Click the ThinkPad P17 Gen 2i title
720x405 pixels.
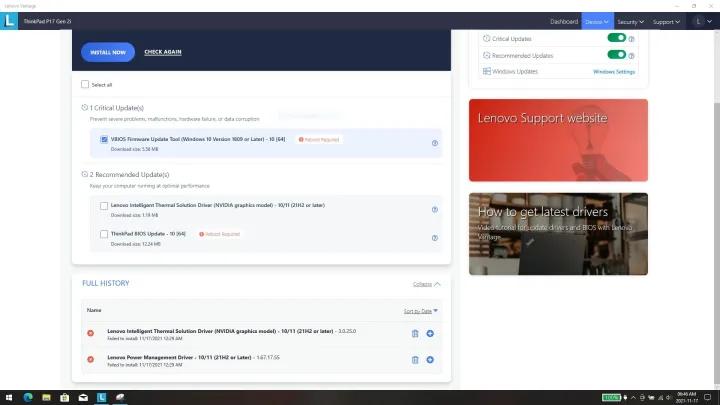(47, 21)
